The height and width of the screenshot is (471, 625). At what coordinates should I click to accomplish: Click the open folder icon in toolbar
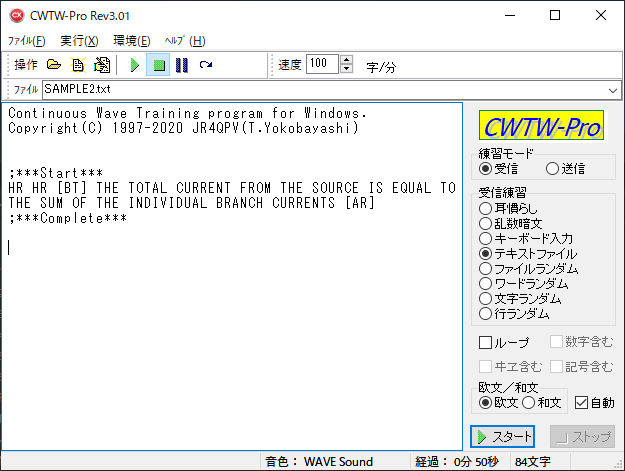point(54,65)
